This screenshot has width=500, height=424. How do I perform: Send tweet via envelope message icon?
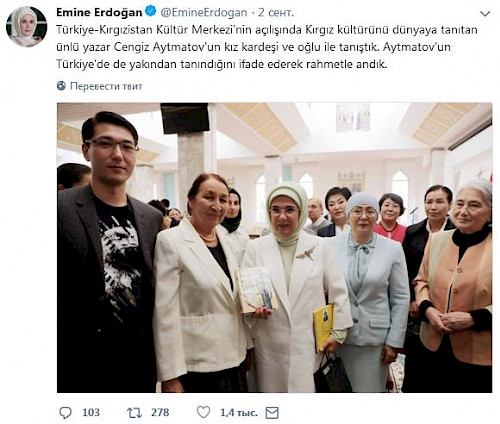(x=272, y=413)
